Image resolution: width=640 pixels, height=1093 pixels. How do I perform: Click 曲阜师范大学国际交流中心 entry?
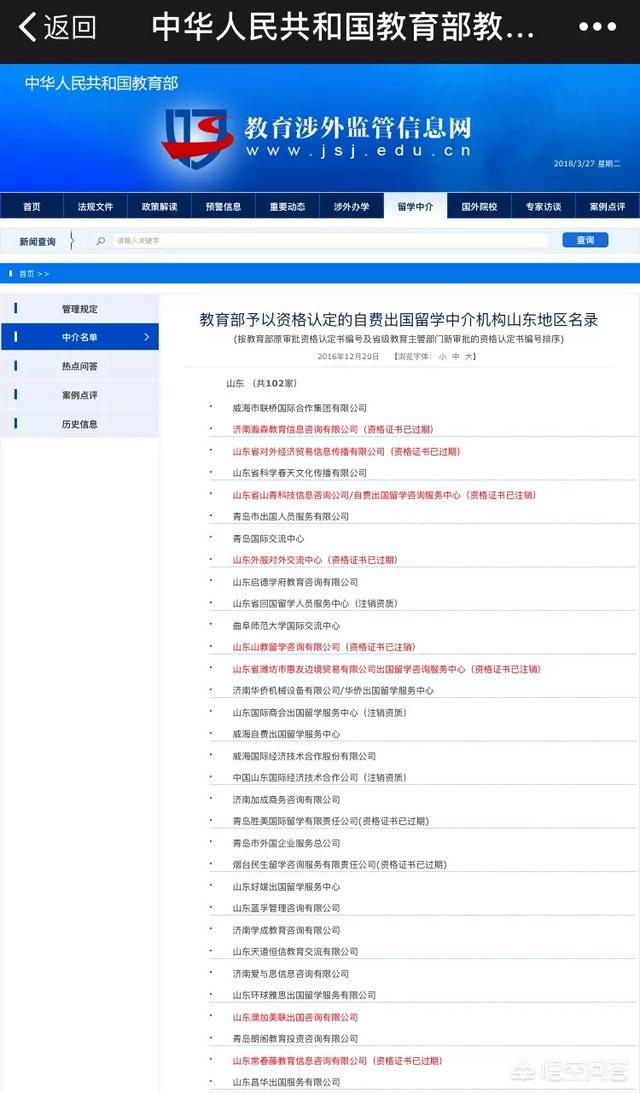(x=287, y=626)
